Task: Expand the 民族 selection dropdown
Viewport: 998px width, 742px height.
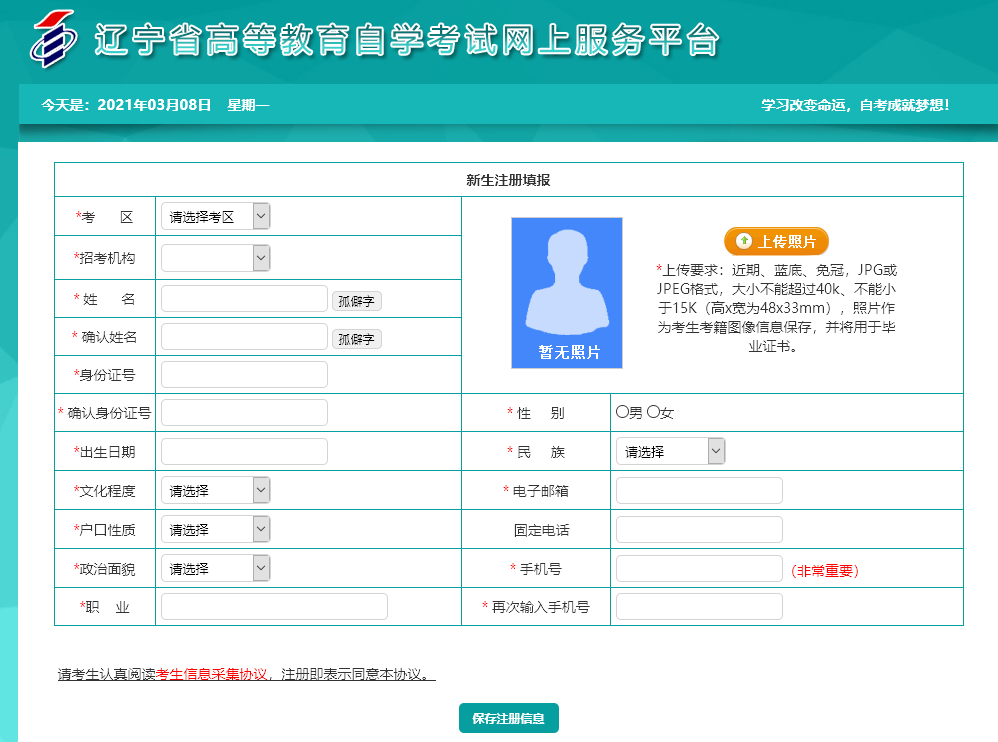Action: click(670, 451)
